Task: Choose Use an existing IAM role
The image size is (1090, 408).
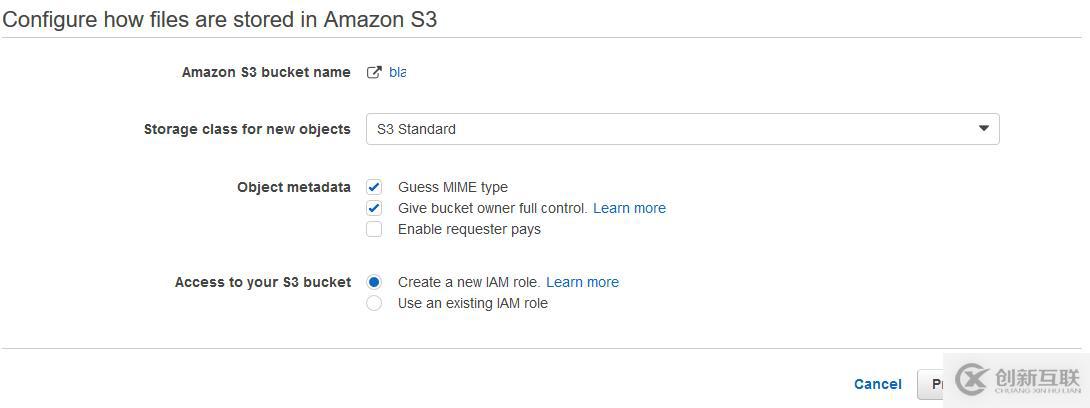Action: (374, 303)
